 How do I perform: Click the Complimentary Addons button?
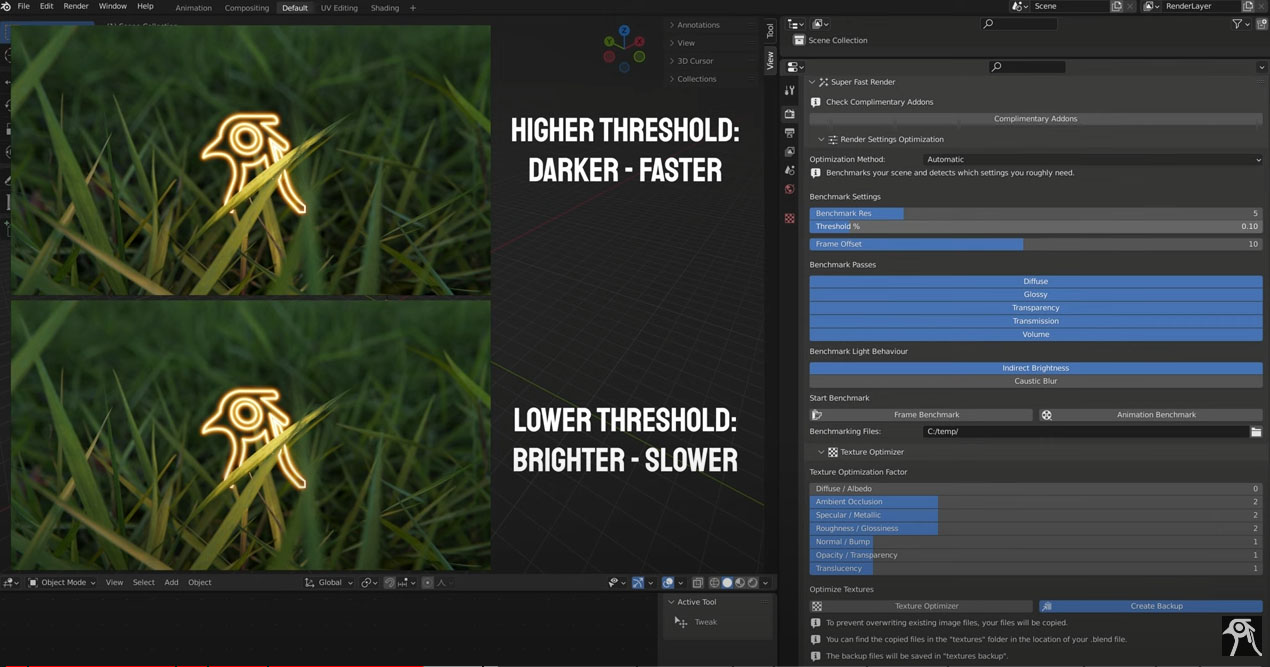click(1035, 118)
